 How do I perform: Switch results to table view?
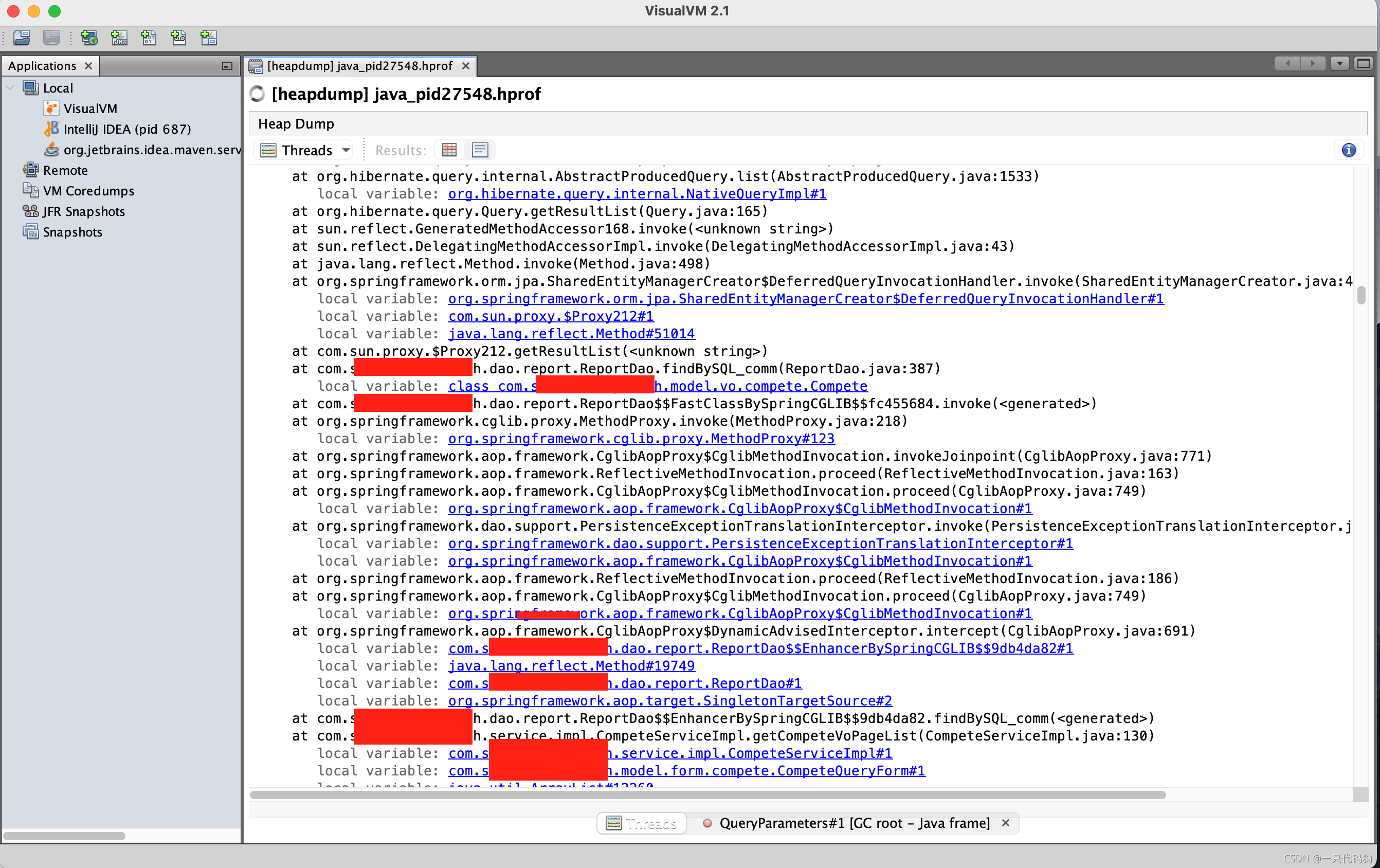pyautogui.click(x=449, y=150)
